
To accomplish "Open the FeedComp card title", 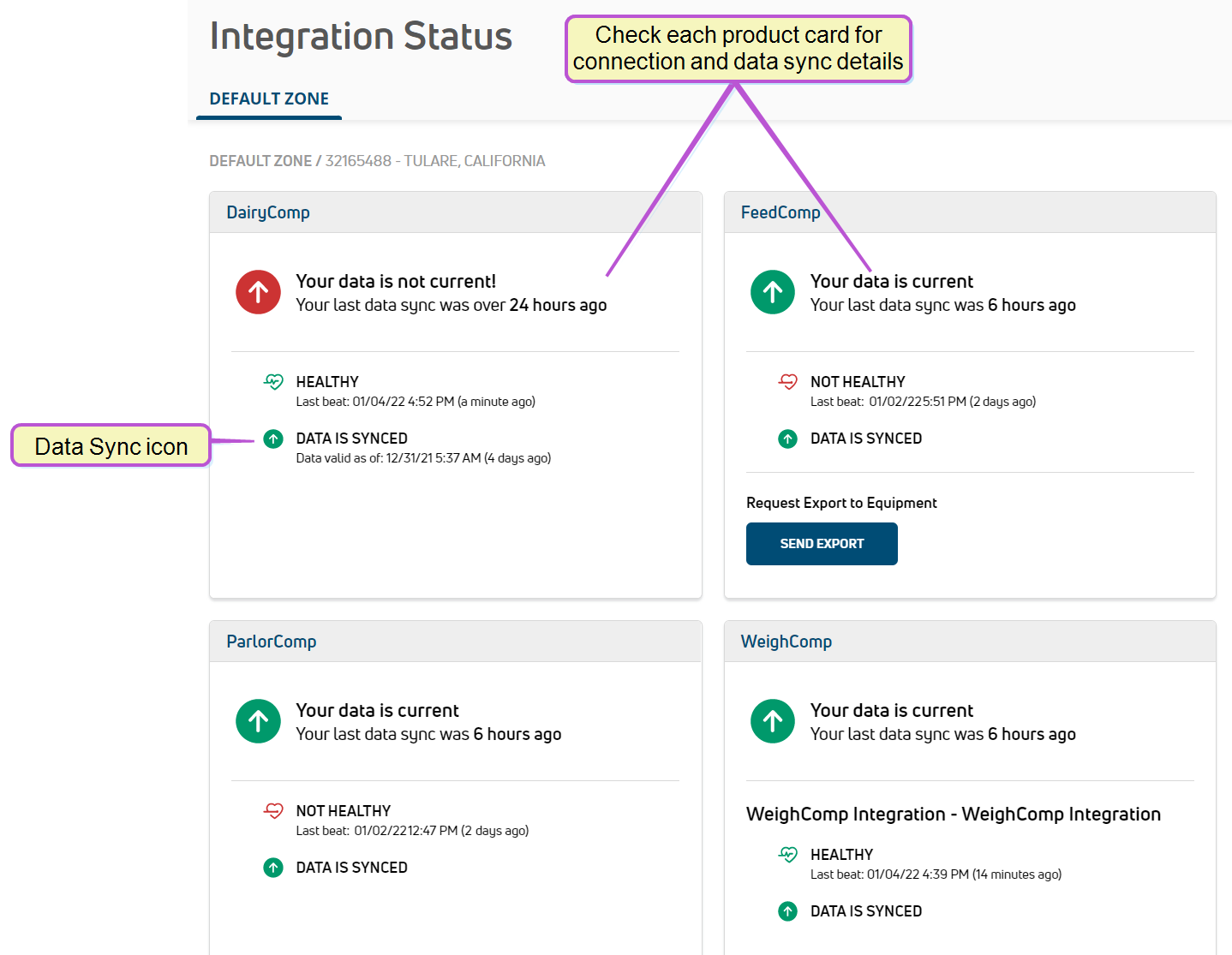I will 780,212.
